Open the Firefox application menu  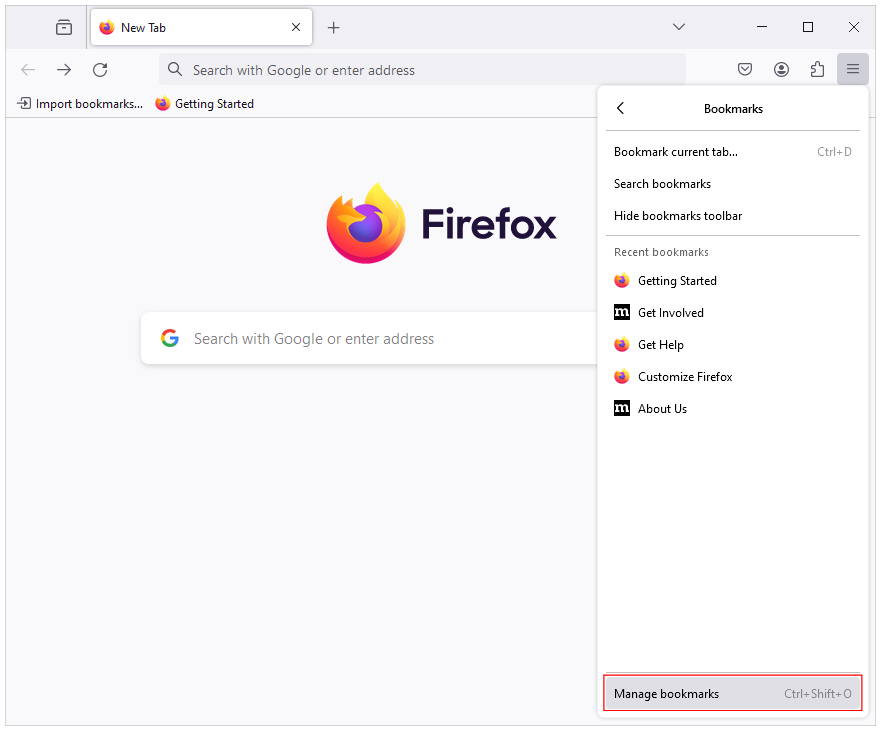click(x=852, y=69)
